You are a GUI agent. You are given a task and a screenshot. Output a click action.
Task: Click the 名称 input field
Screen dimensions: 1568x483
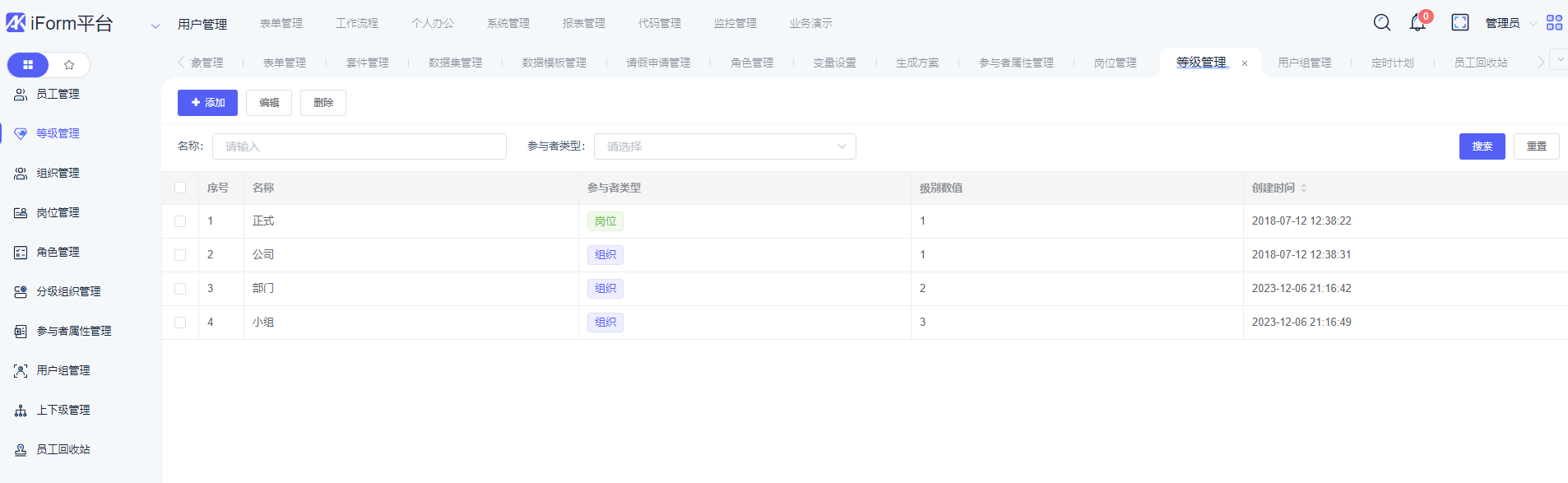click(359, 146)
